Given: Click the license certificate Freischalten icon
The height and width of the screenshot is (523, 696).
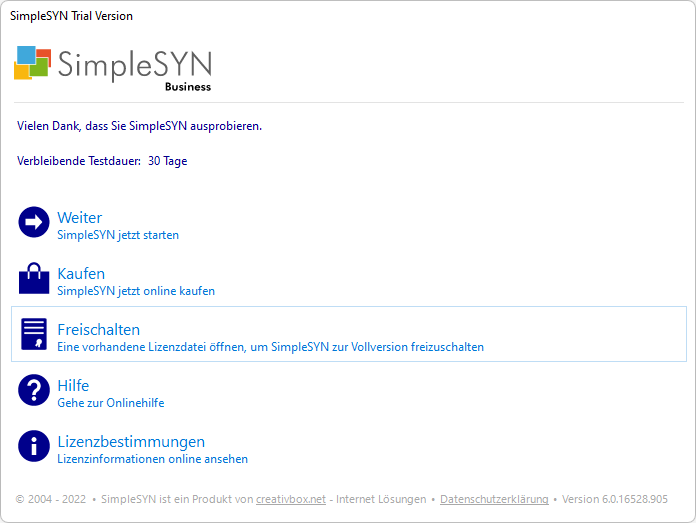Looking at the screenshot, I should coord(34,334).
